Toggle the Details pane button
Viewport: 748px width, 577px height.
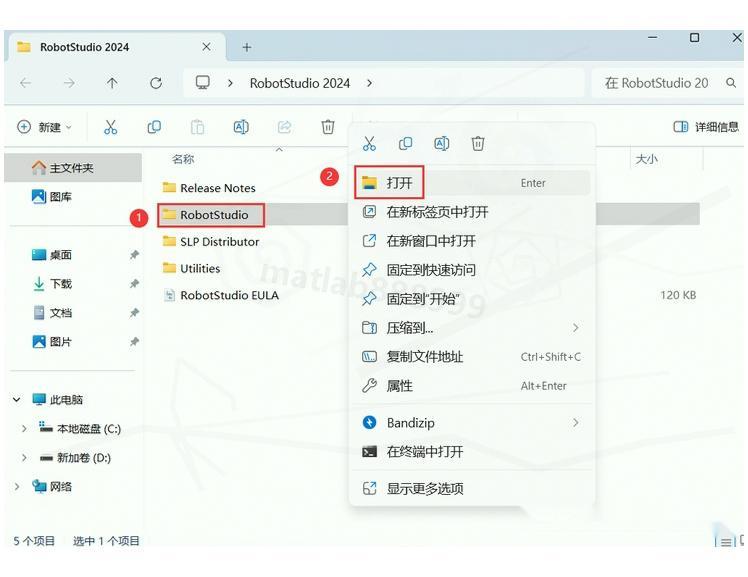coord(706,127)
